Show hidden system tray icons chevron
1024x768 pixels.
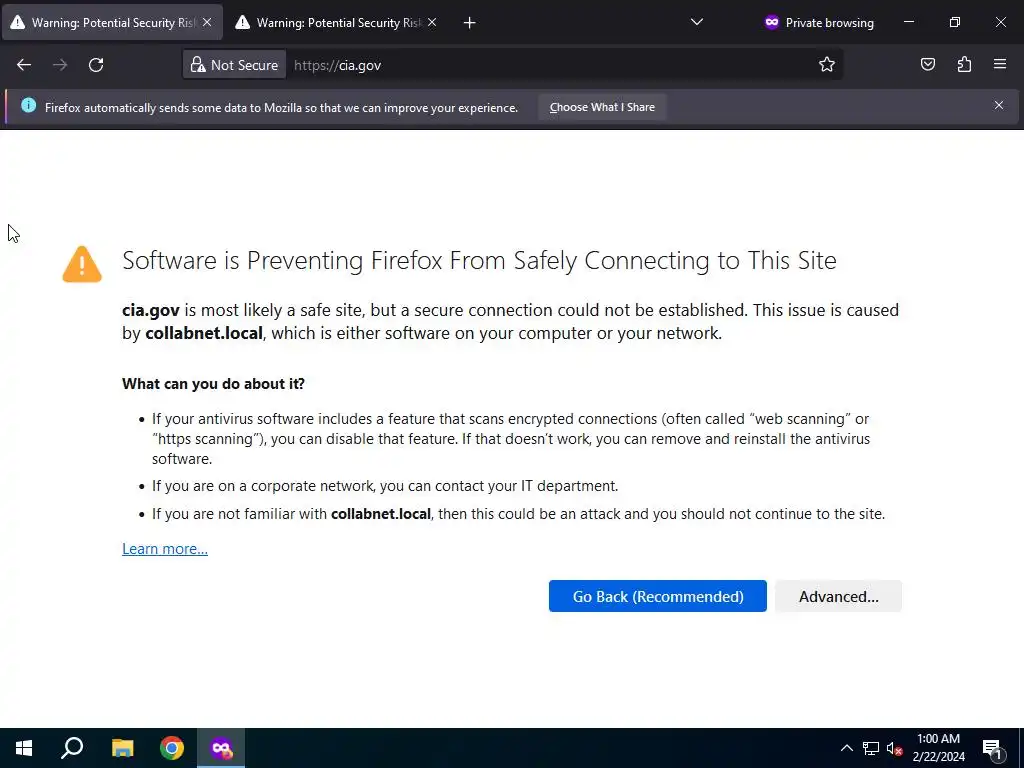(x=846, y=748)
